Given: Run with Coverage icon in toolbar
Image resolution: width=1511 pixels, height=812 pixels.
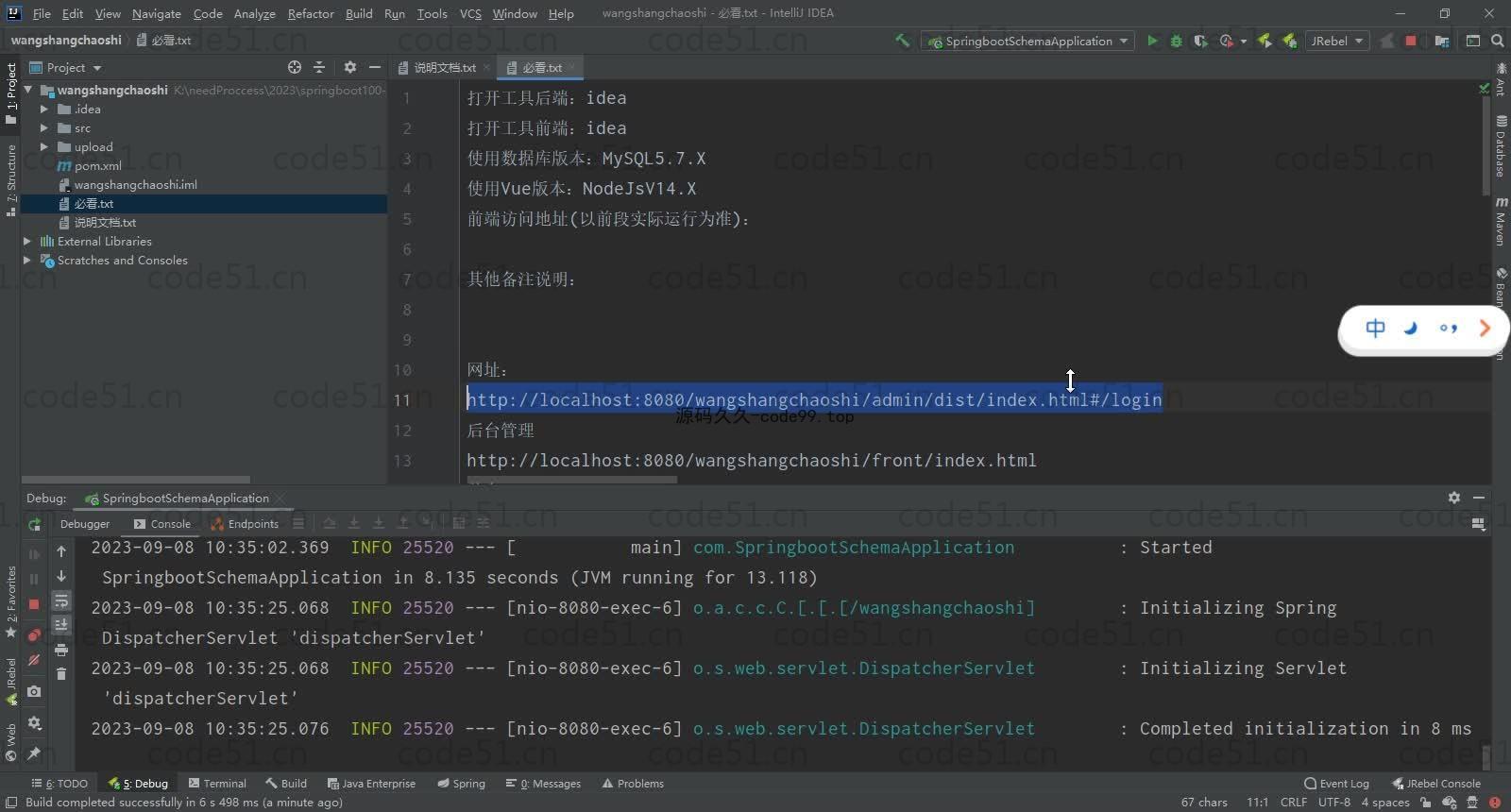Looking at the screenshot, I should coord(1200,41).
